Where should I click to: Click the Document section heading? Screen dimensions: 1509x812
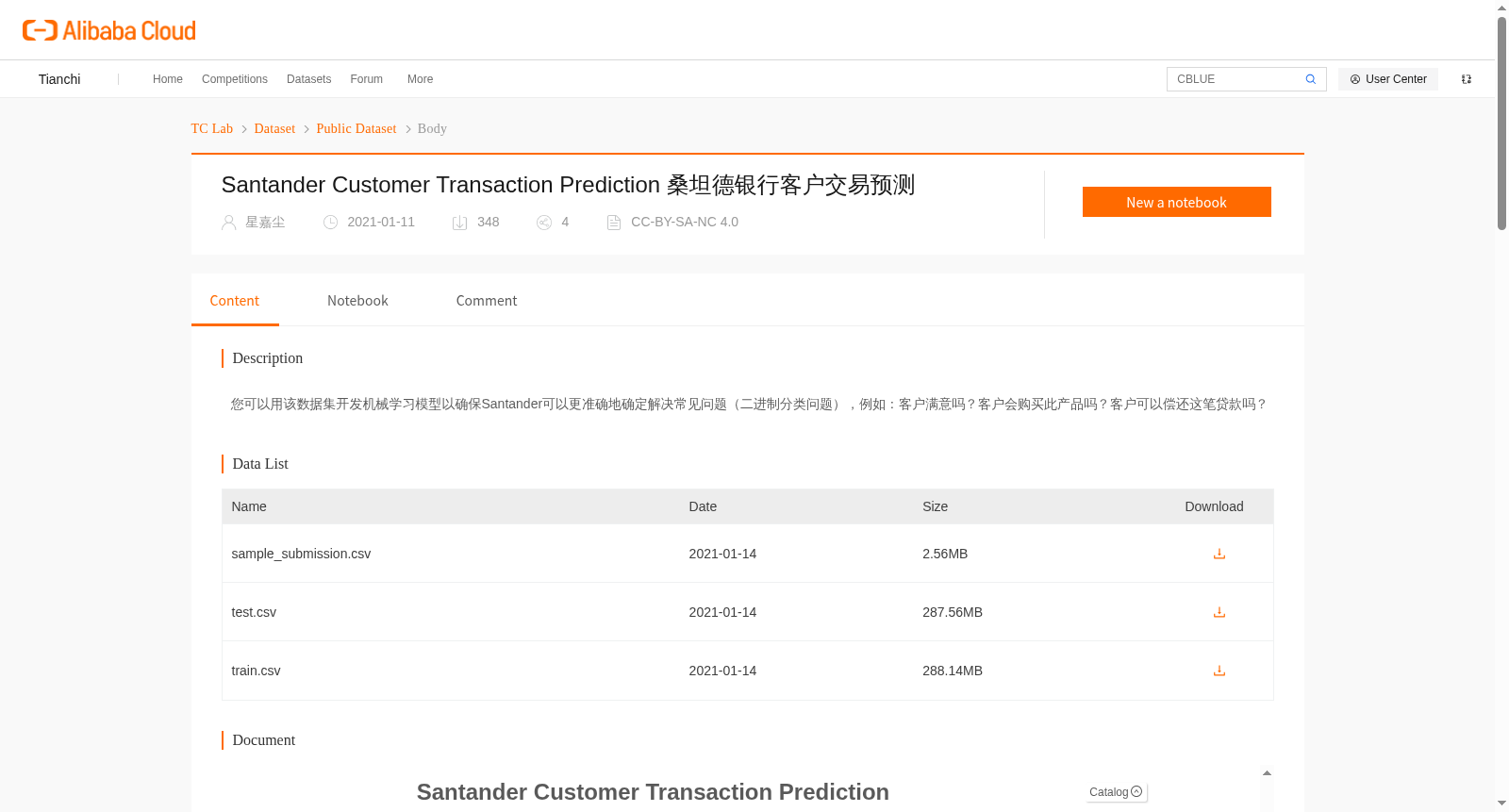coord(264,740)
